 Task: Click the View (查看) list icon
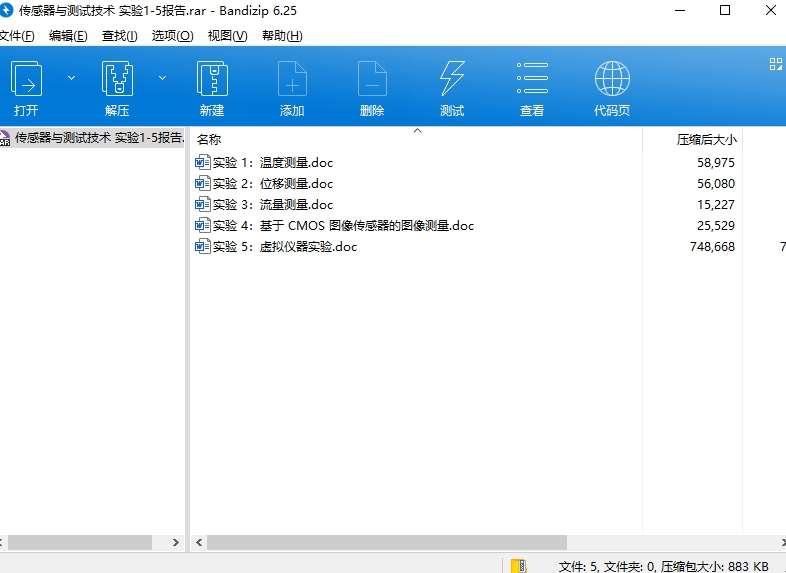pyautogui.click(x=532, y=78)
